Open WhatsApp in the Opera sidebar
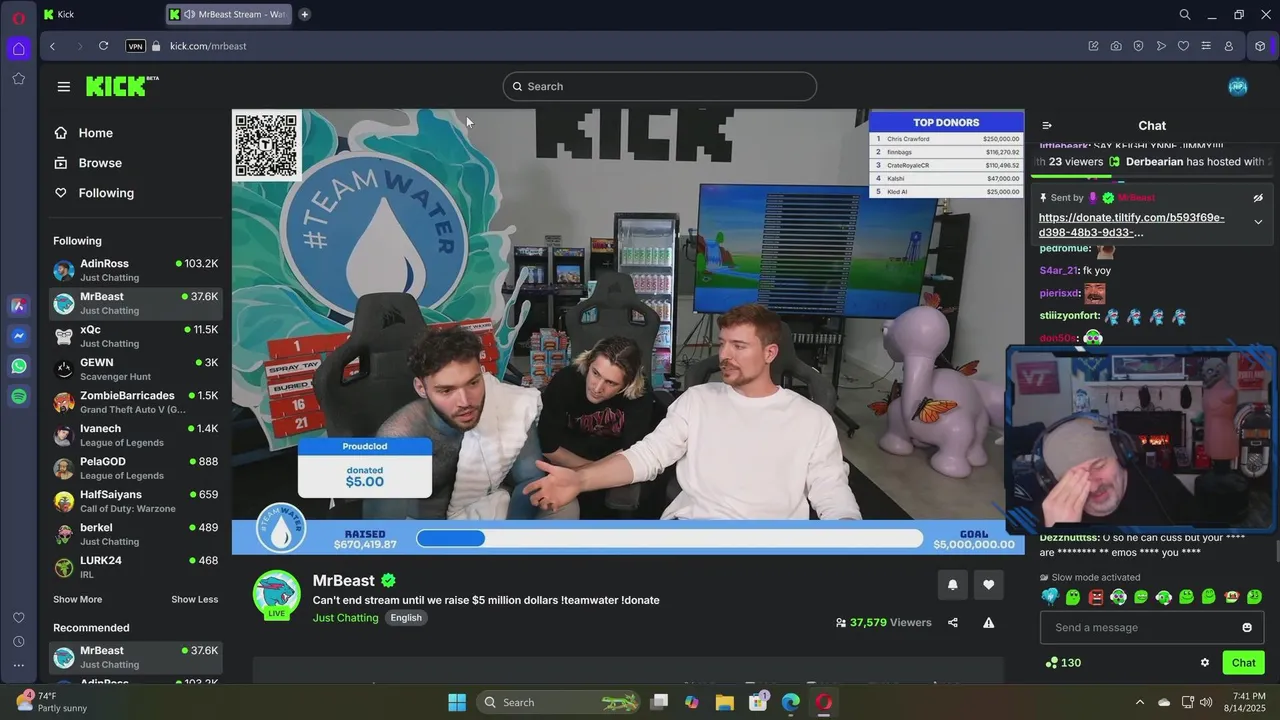1280x720 pixels. coord(19,367)
